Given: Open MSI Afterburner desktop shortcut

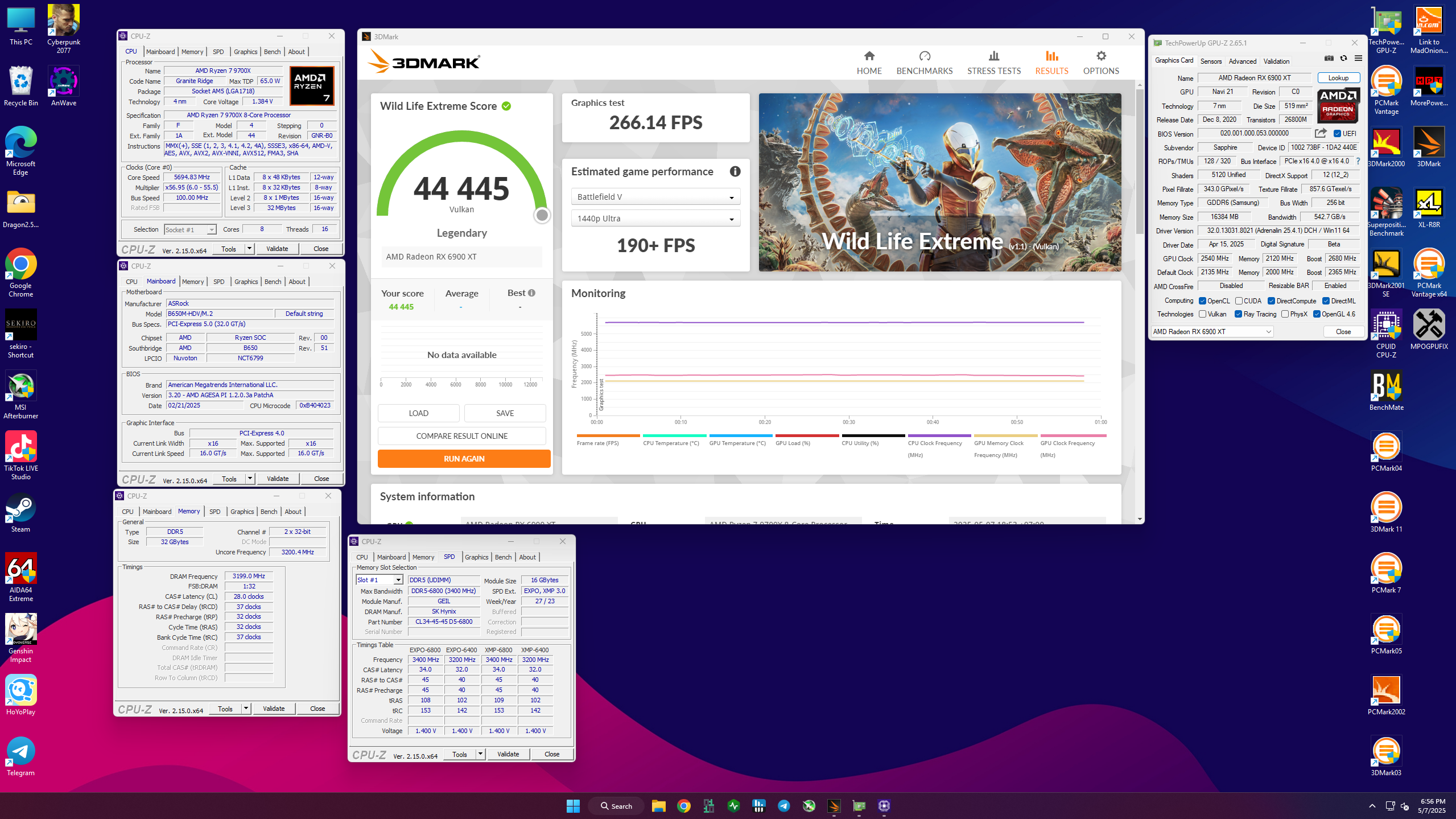Looking at the screenshot, I should (x=21, y=395).
